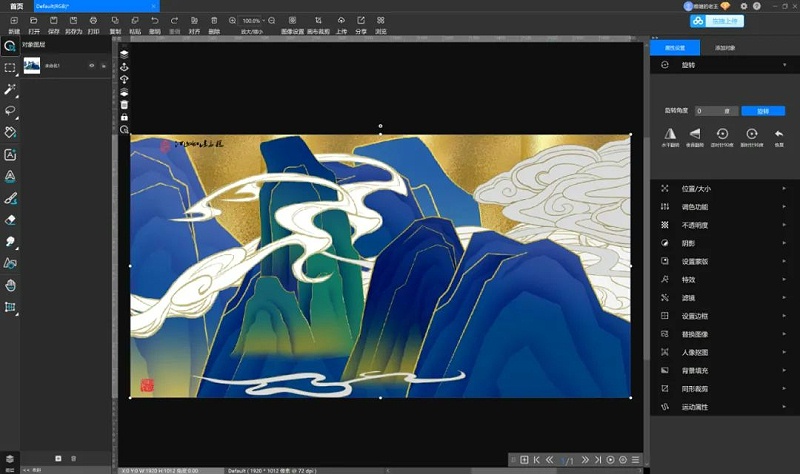Select the rectangular Marquee selection tool
The height and width of the screenshot is (474, 800).
pyautogui.click(x=10, y=67)
